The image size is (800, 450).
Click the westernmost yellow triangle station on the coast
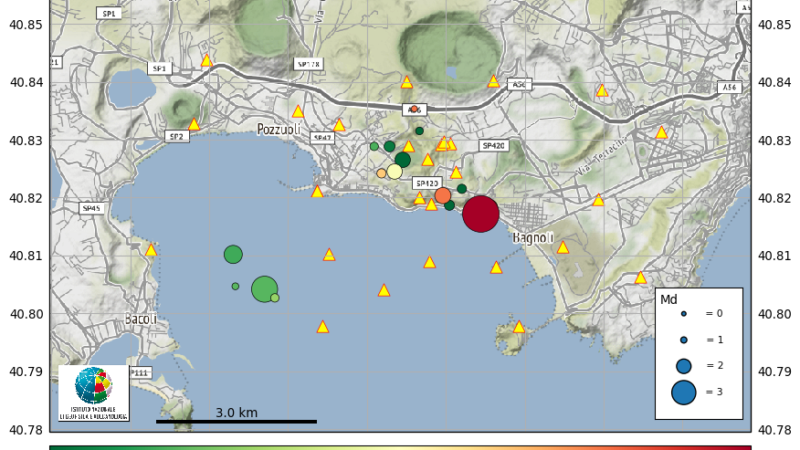[x=151, y=250]
